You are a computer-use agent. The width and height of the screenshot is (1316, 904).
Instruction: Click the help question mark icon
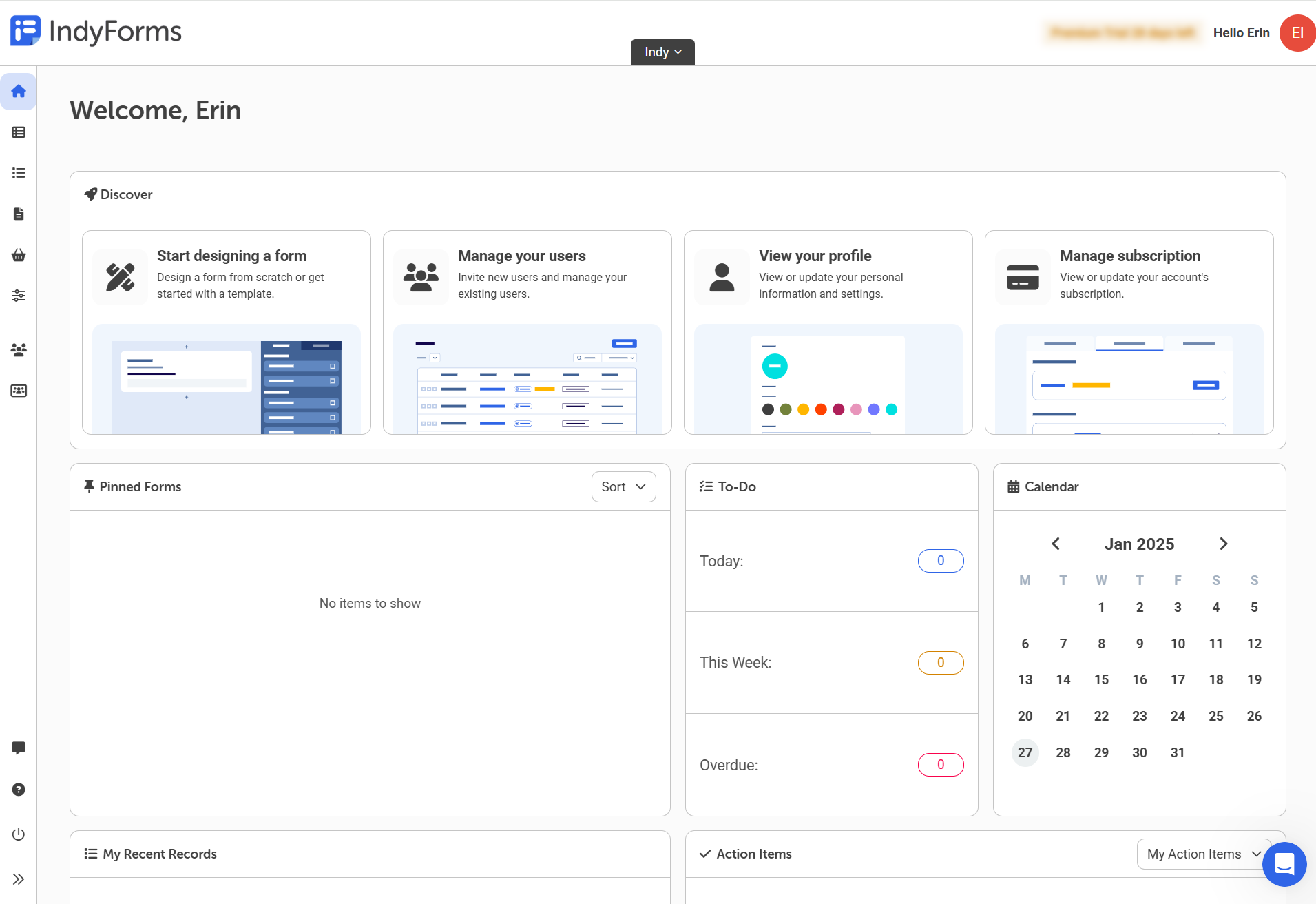(x=19, y=790)
